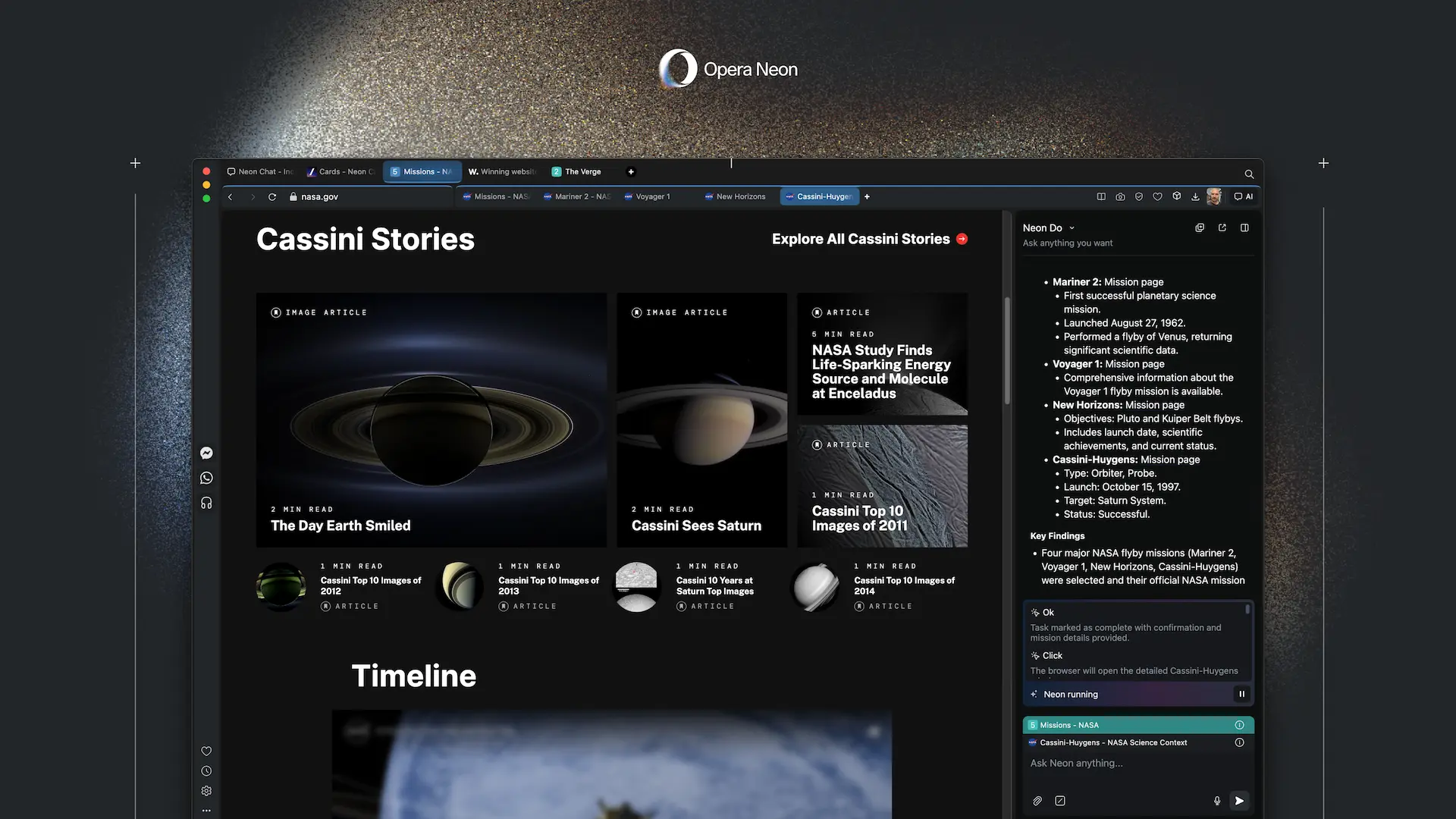Send the message with the arrow icon
The image size is (1456, 819).
click(1240, 800)
